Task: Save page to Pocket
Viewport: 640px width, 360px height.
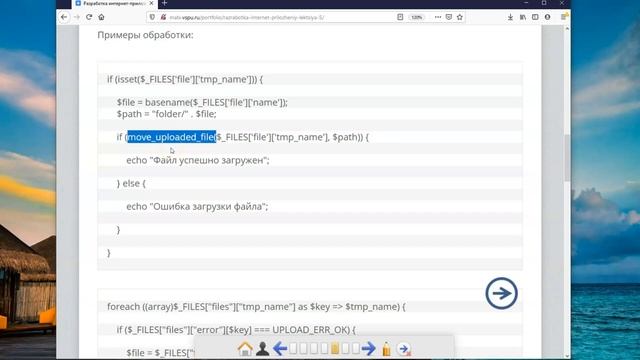Action: [449, 17]
